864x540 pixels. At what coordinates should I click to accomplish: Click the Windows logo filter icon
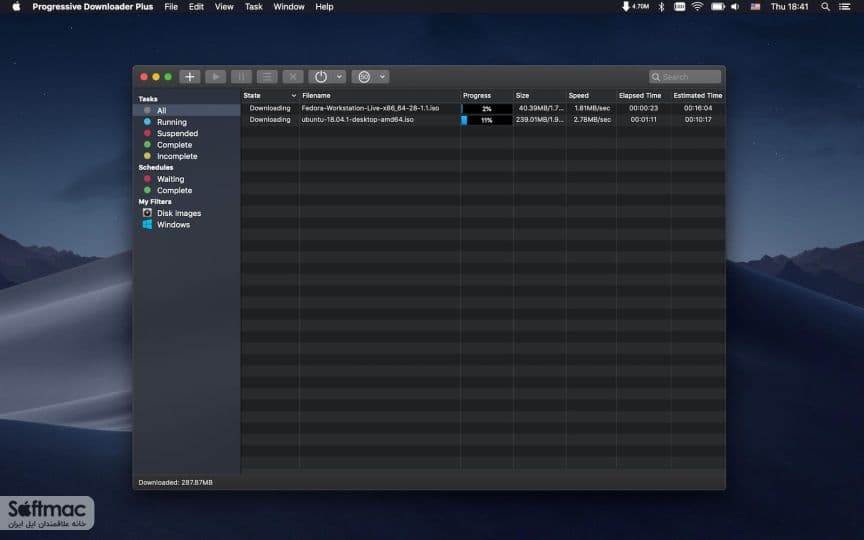[147, 224]
